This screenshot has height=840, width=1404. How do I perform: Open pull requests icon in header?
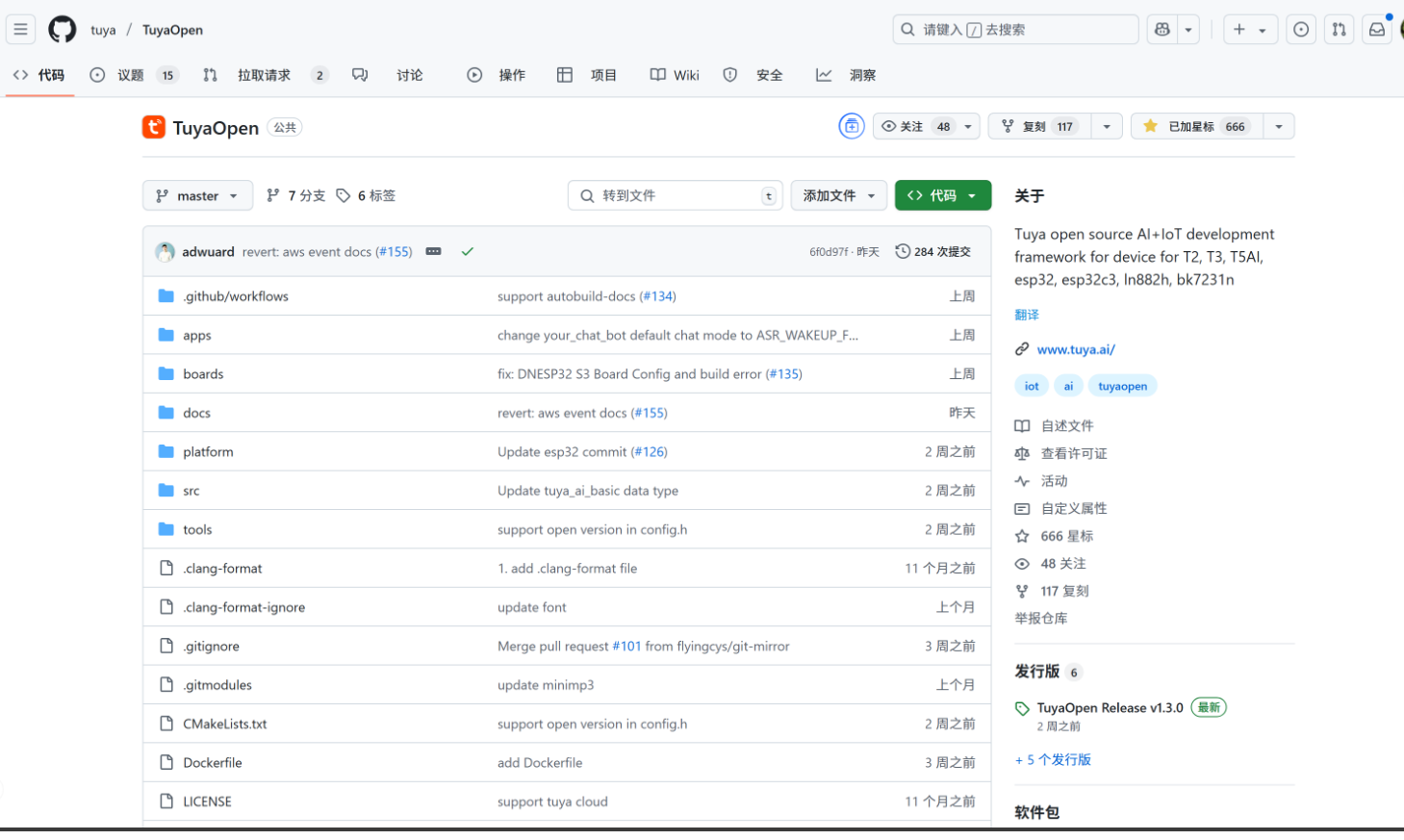tap(1339, 30)
